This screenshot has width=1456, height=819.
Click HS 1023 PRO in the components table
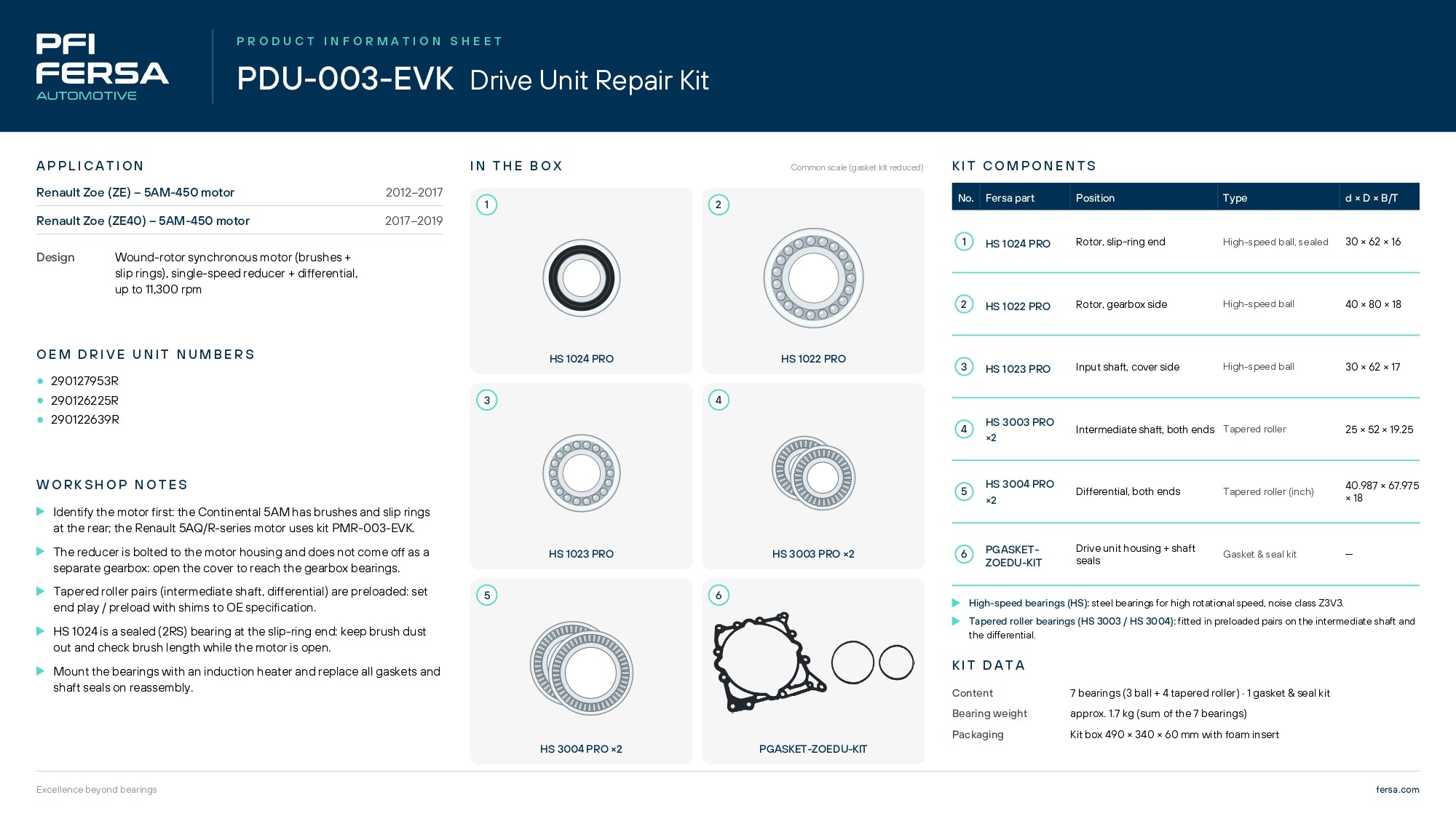pyautogui.click(x=1018, y=369)
